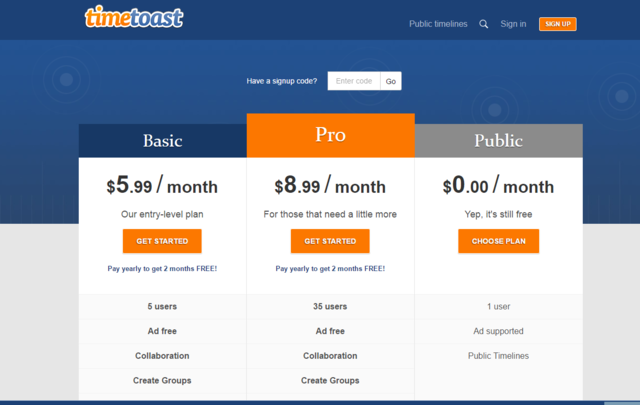The height and width of the screenshot is (405, 640).
Task: Select 'Public Timelines' feature text
Action: point(498,356)
